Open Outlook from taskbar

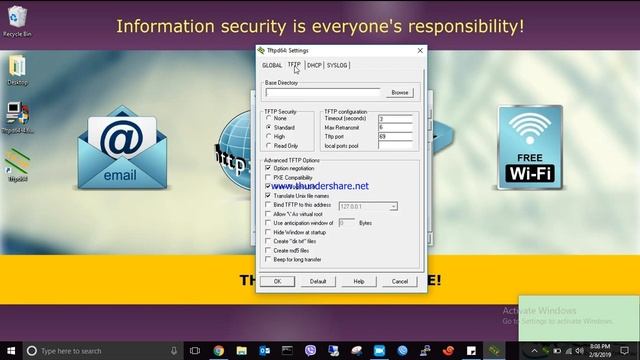coord(264,351)
